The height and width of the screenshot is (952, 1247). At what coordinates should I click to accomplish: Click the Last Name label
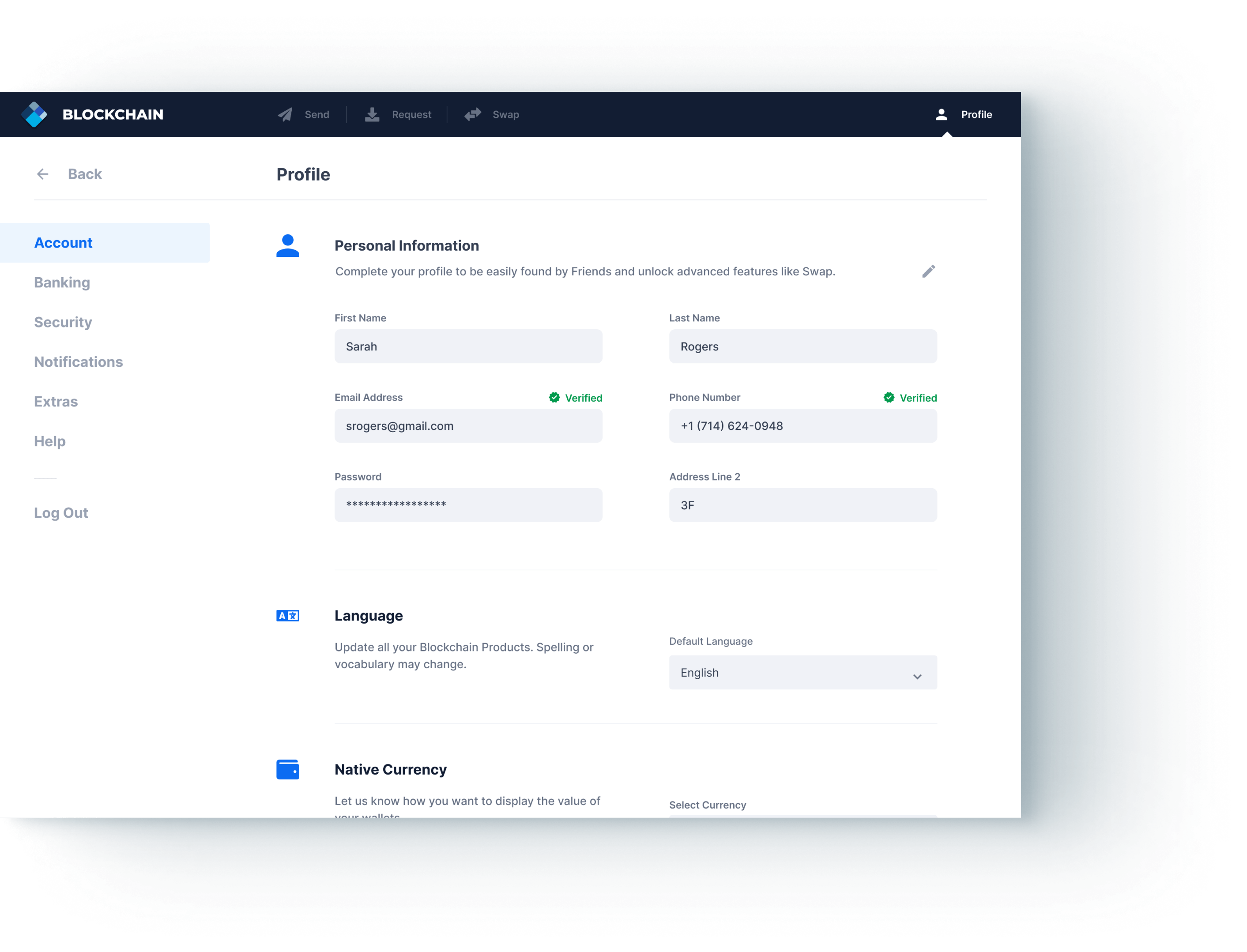(694, 318)
